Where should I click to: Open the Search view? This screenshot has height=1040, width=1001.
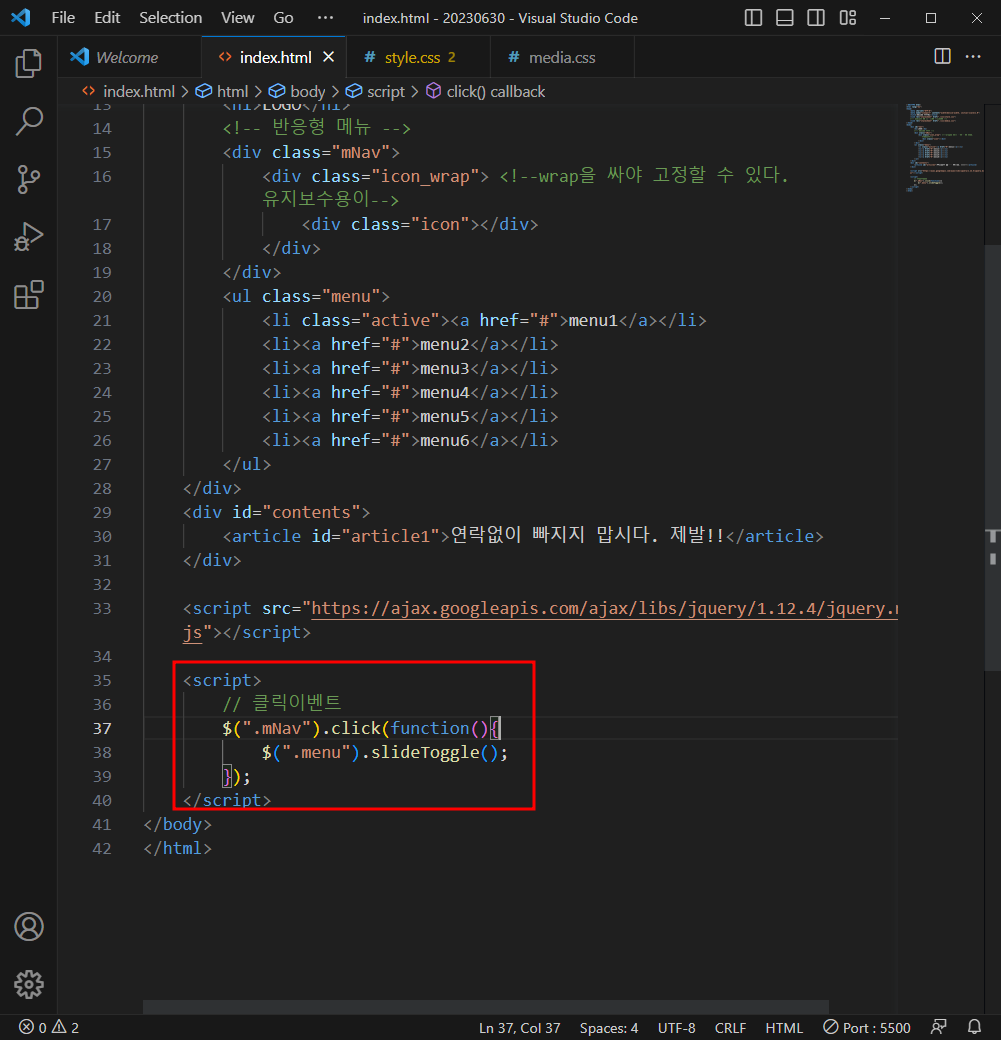(x=29, y=121)
